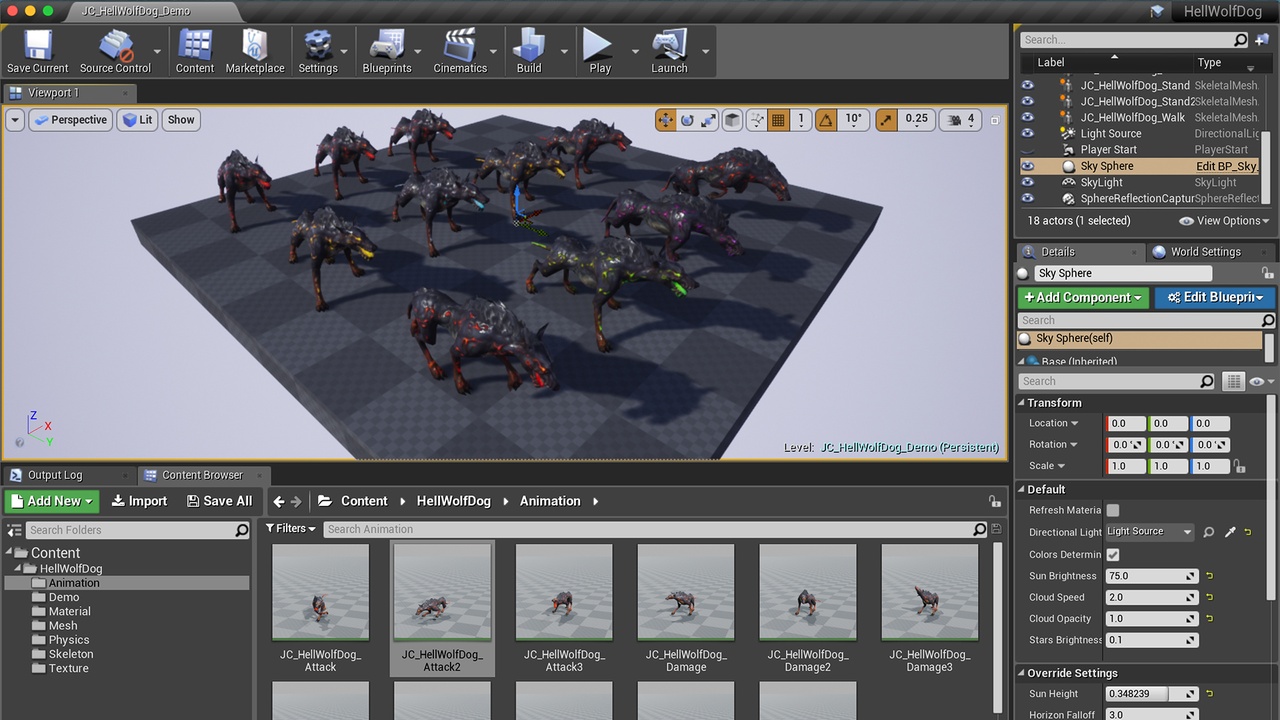The width and height of the screenshot is (1280, 720).
Task: Maximize or restore the viewport
Action: (x=994, y=120)
